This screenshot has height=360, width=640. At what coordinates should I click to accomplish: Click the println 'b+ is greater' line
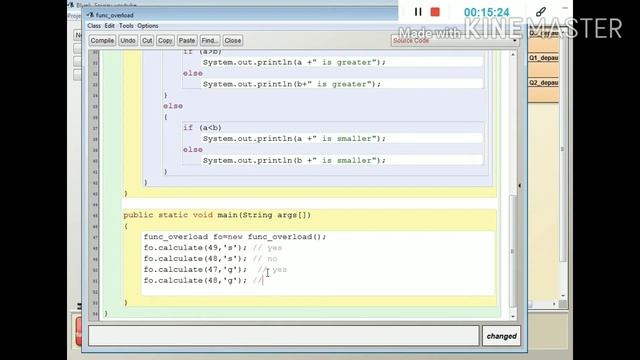tap(292, 84)
